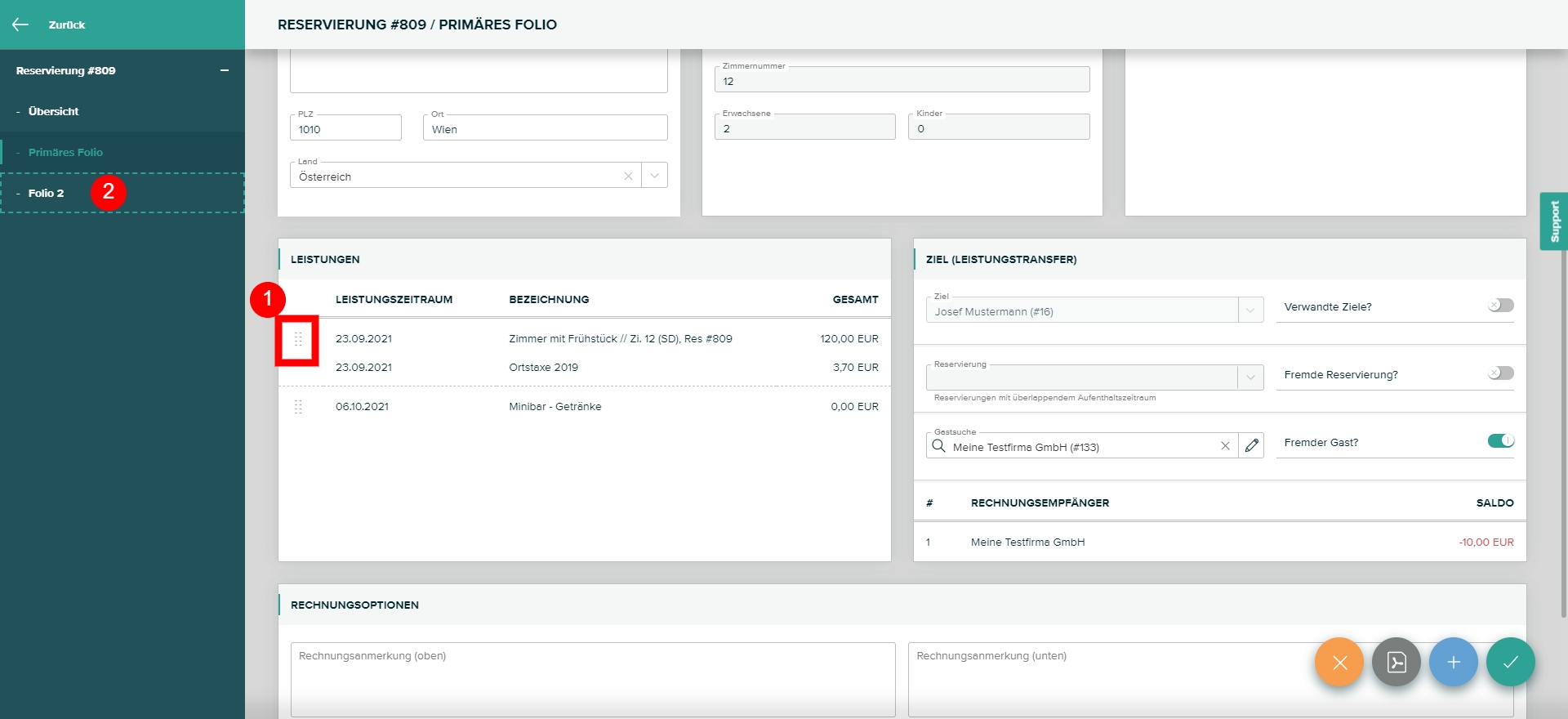Grab the drag handle of the Minibar row
1568x719 pixels.
point(298,407)
